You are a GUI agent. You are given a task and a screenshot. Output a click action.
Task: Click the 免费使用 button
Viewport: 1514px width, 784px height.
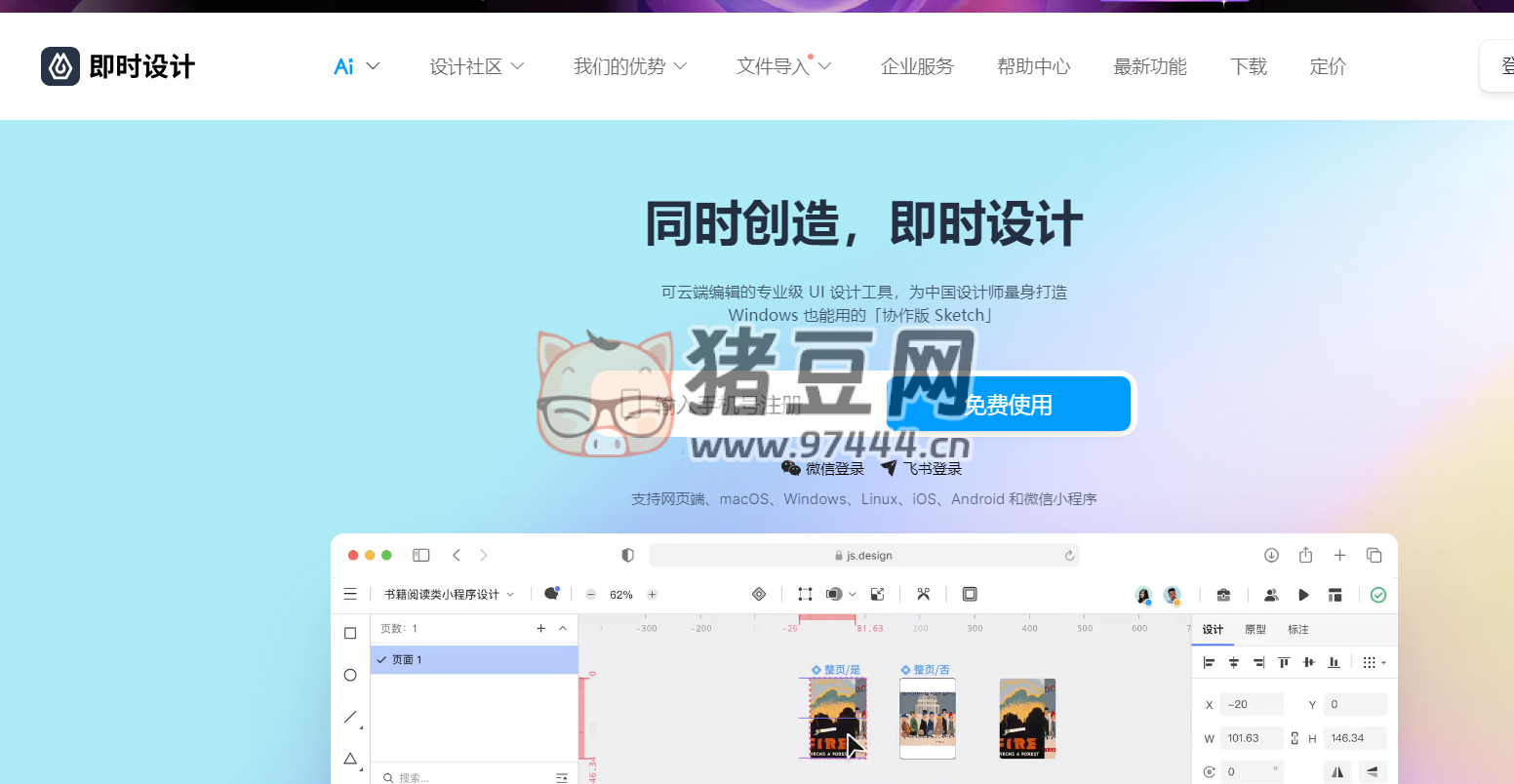coord(1008,403)
